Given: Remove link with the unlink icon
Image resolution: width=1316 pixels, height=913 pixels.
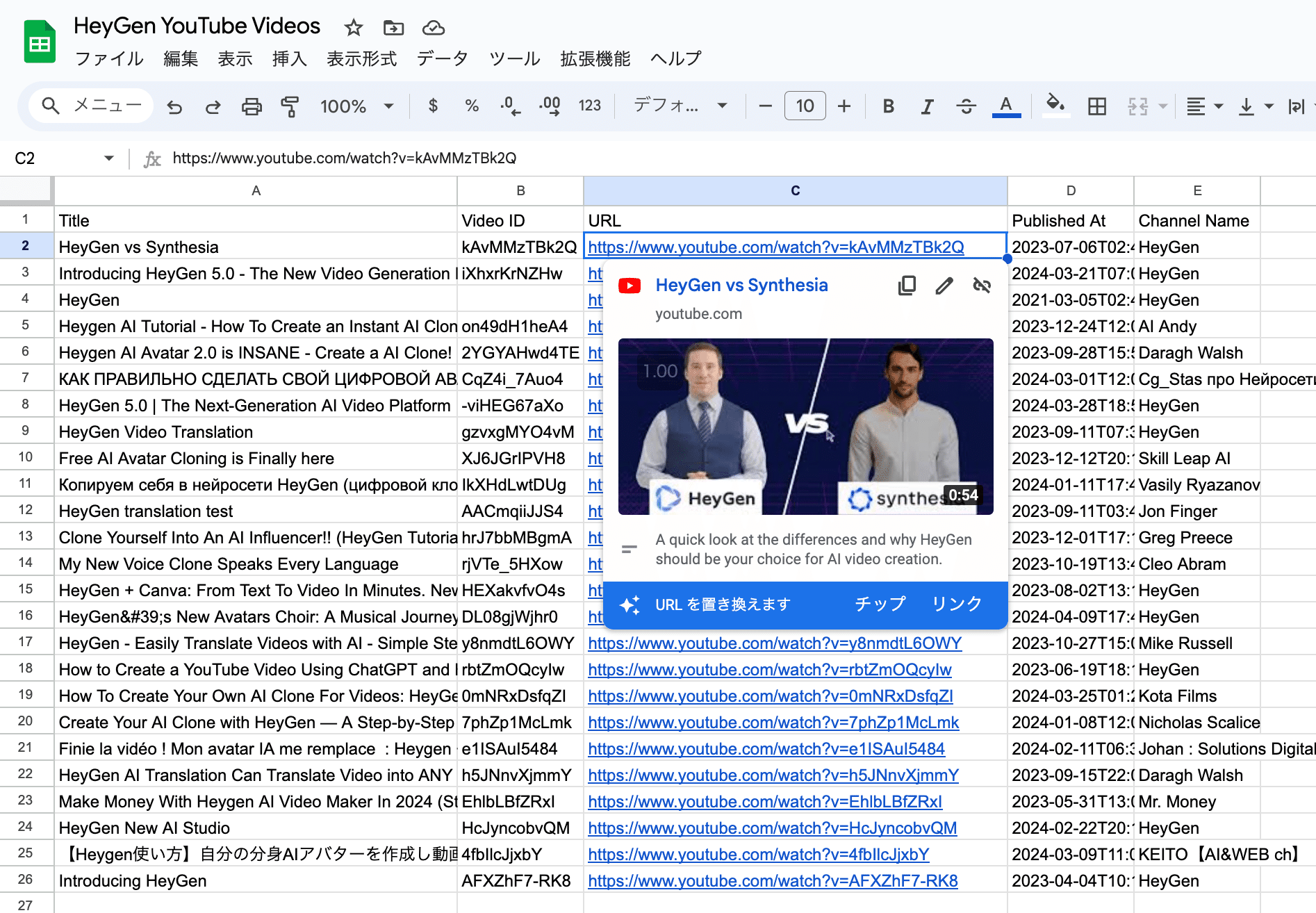Looking at the screenshot, I should pyautogui.click(x=982, y=286).
